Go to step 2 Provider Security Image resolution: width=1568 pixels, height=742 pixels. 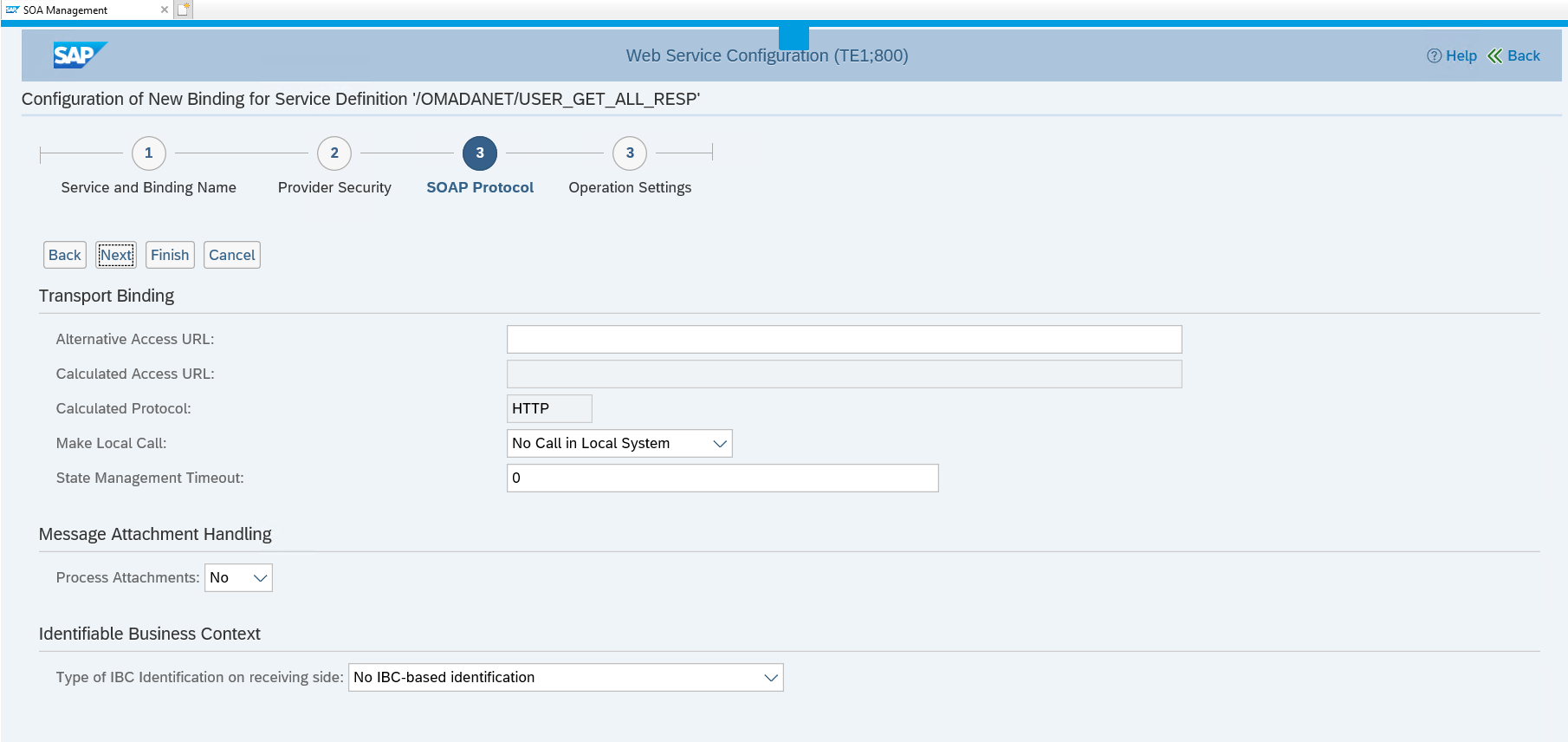(334, 153)
